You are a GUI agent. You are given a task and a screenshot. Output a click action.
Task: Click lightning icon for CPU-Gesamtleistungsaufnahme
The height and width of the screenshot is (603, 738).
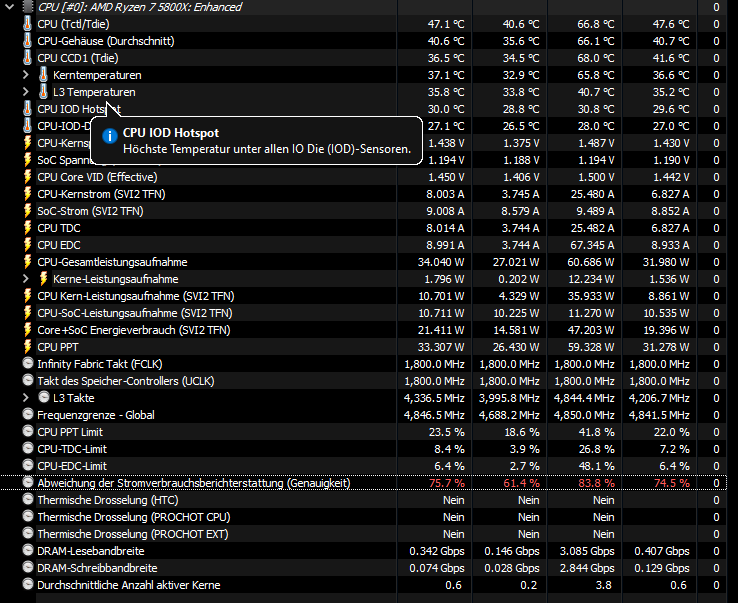28,262
